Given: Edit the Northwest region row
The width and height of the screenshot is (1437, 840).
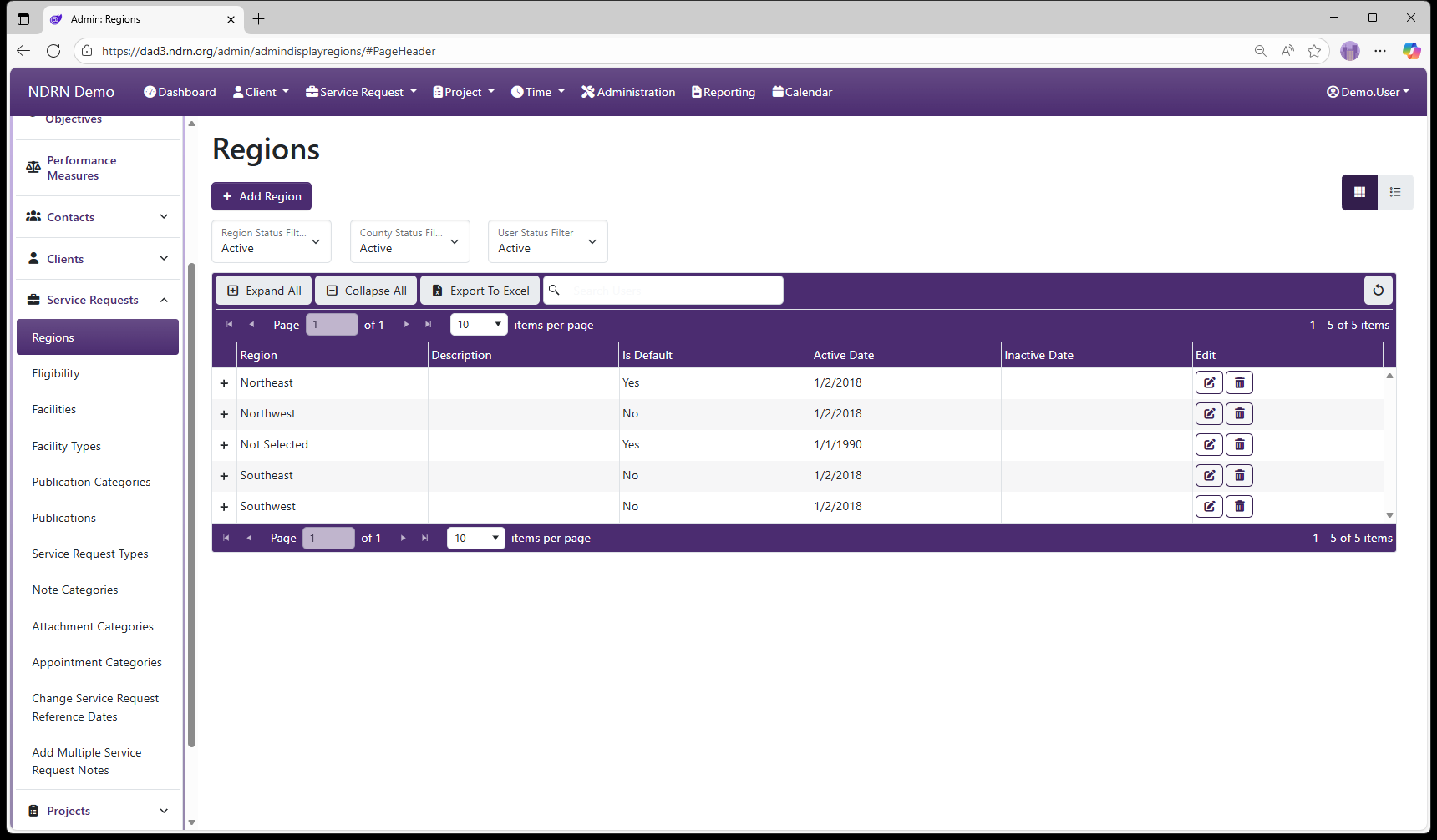Looking at the screenshot, I should point(1209,413).
